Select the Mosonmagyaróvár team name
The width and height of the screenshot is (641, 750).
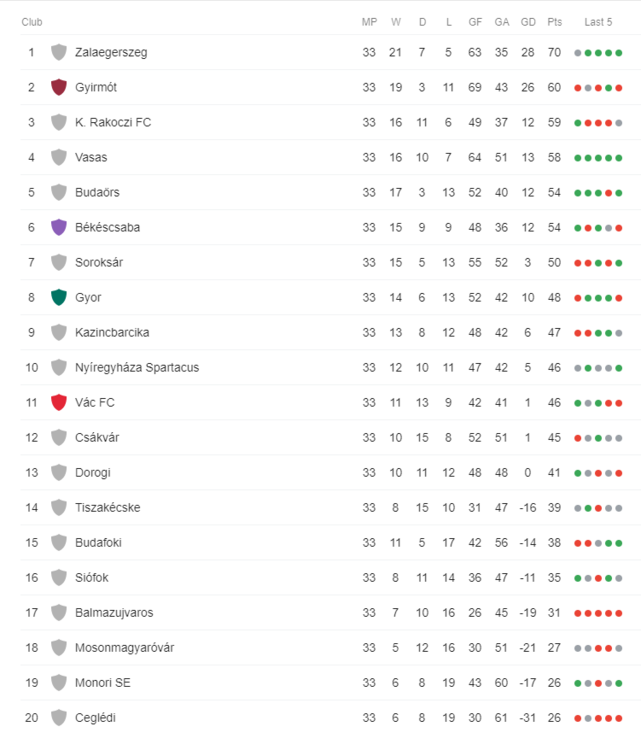(x=125, y=647)
